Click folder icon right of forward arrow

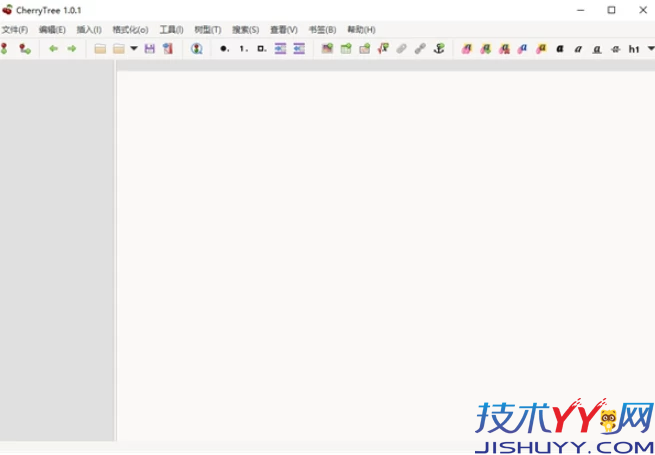coord(100,49)
